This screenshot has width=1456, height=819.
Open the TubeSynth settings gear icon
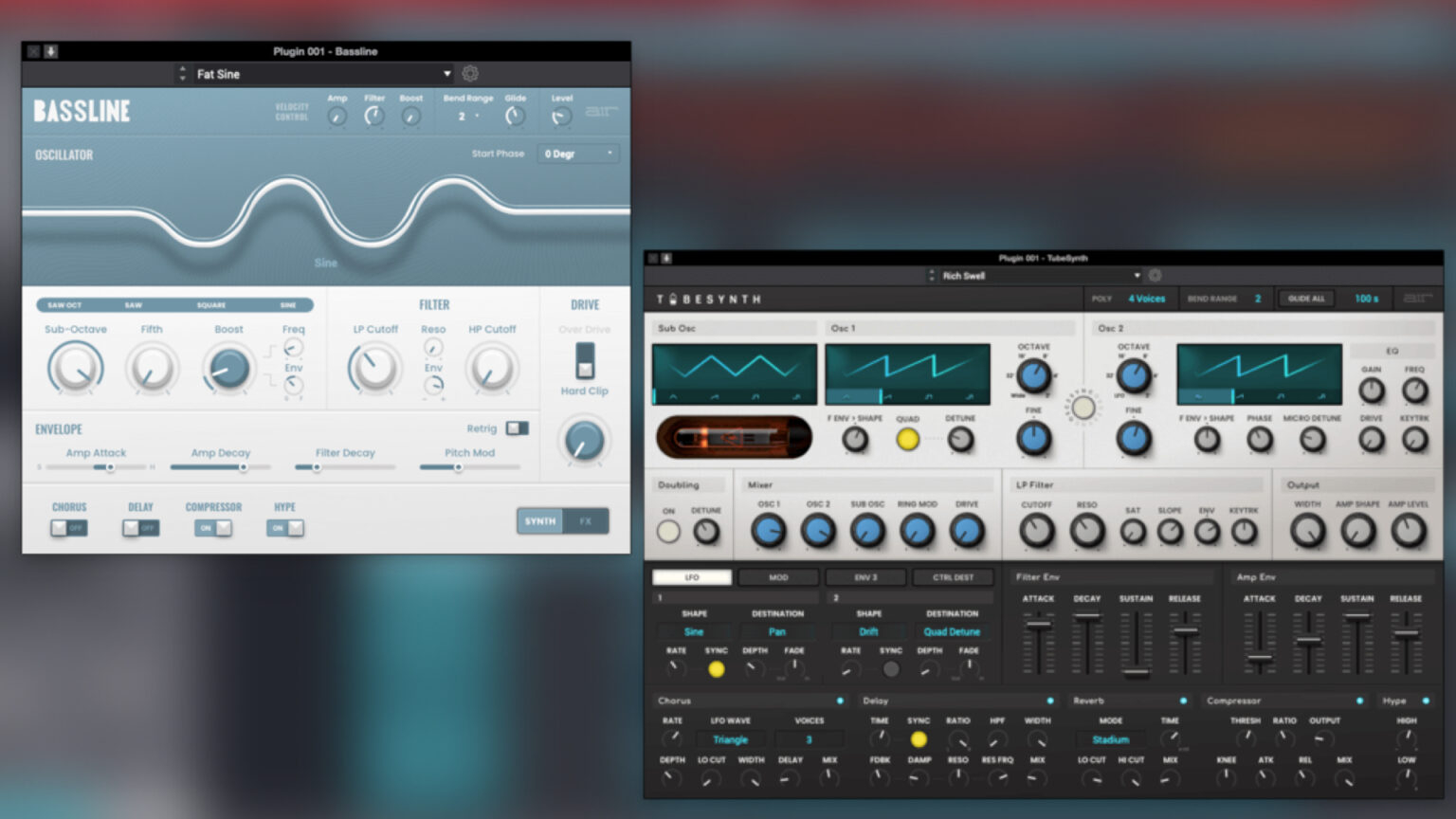click(x=1155, y=275)
